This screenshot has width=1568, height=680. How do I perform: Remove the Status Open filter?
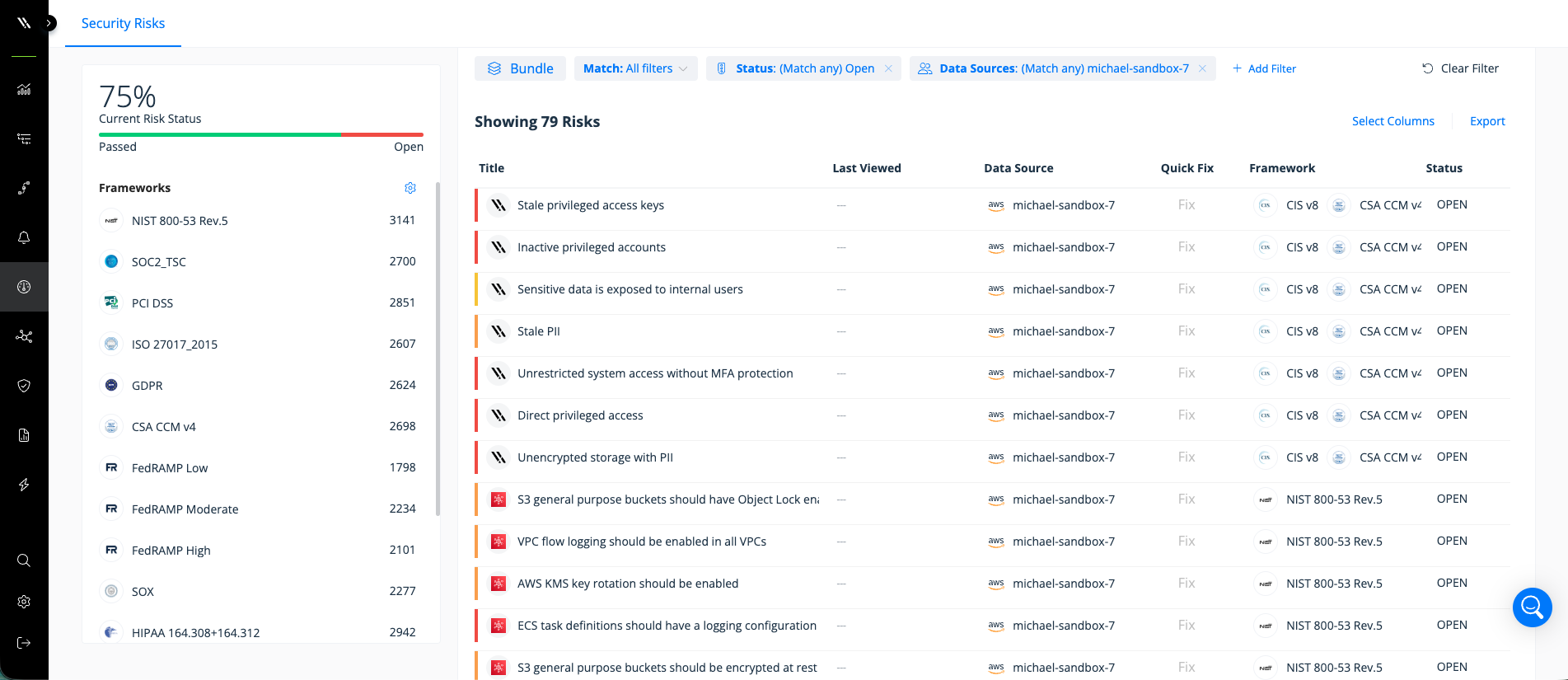point(888,68)
